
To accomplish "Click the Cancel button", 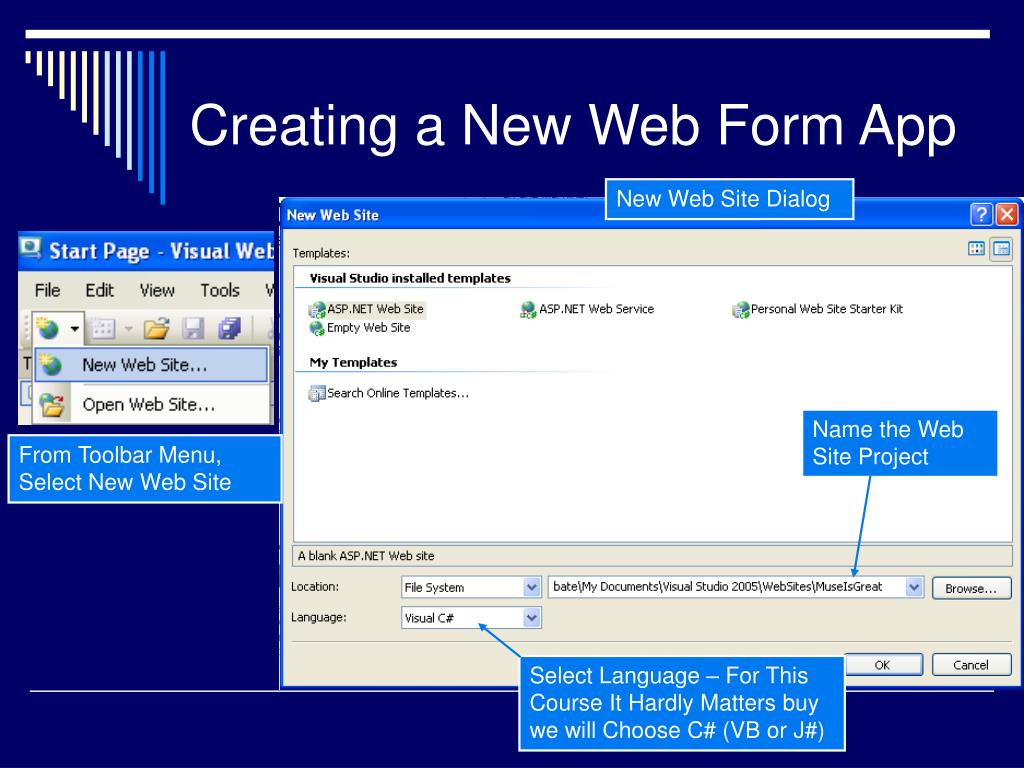I will click(971, 665).
